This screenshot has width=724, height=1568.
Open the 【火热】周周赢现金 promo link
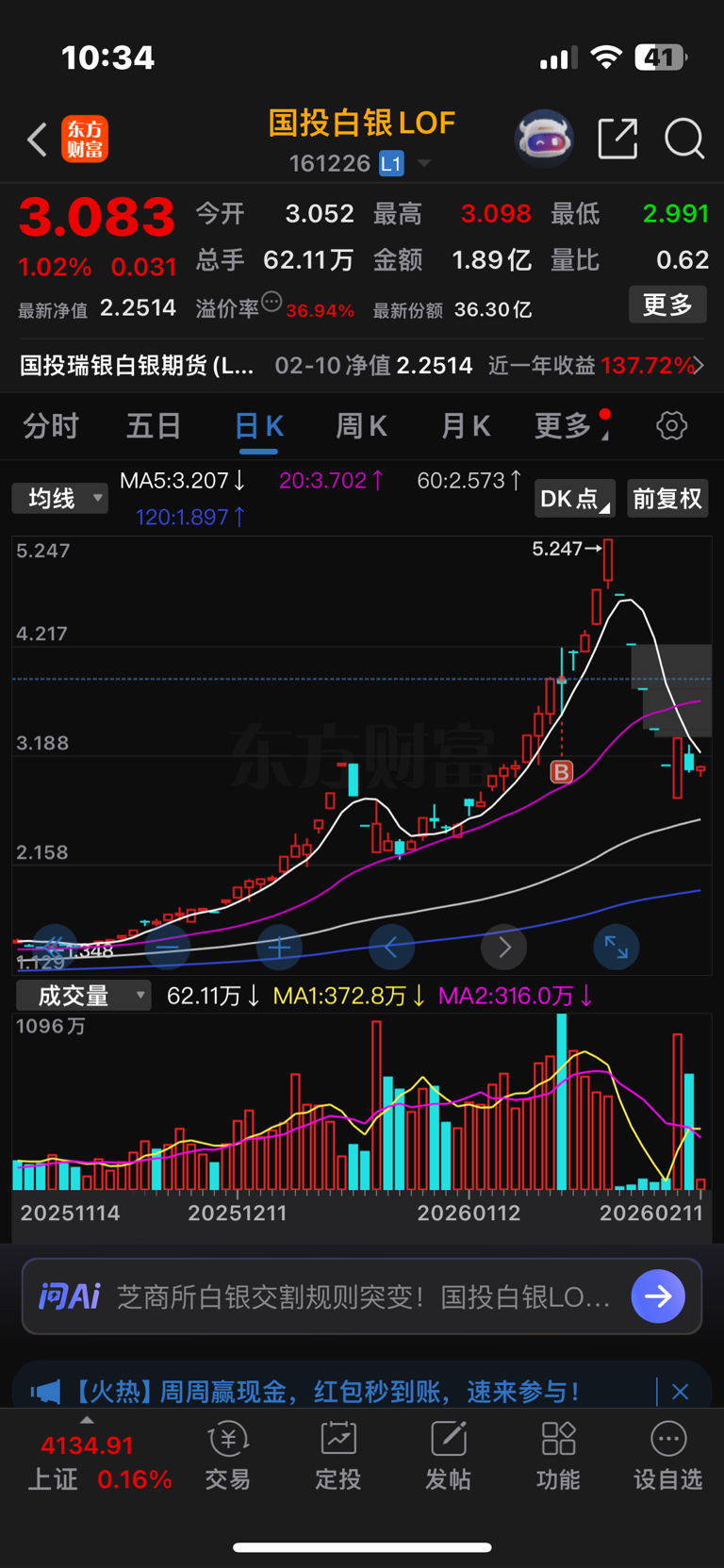click(x=325, y=1392)
